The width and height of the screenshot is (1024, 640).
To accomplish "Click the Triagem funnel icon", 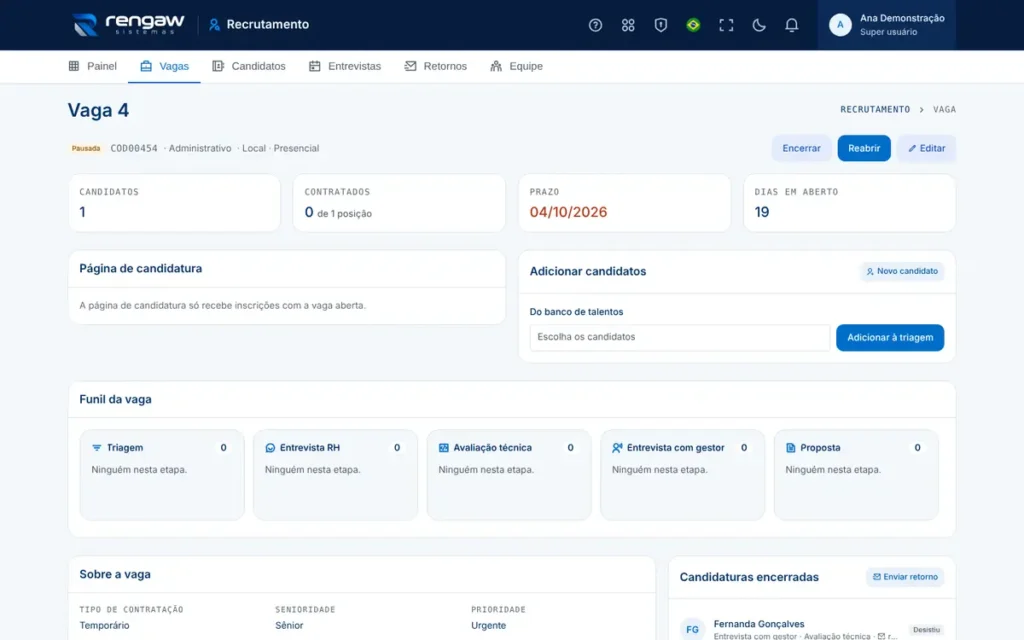I will [x=97, y=448].
